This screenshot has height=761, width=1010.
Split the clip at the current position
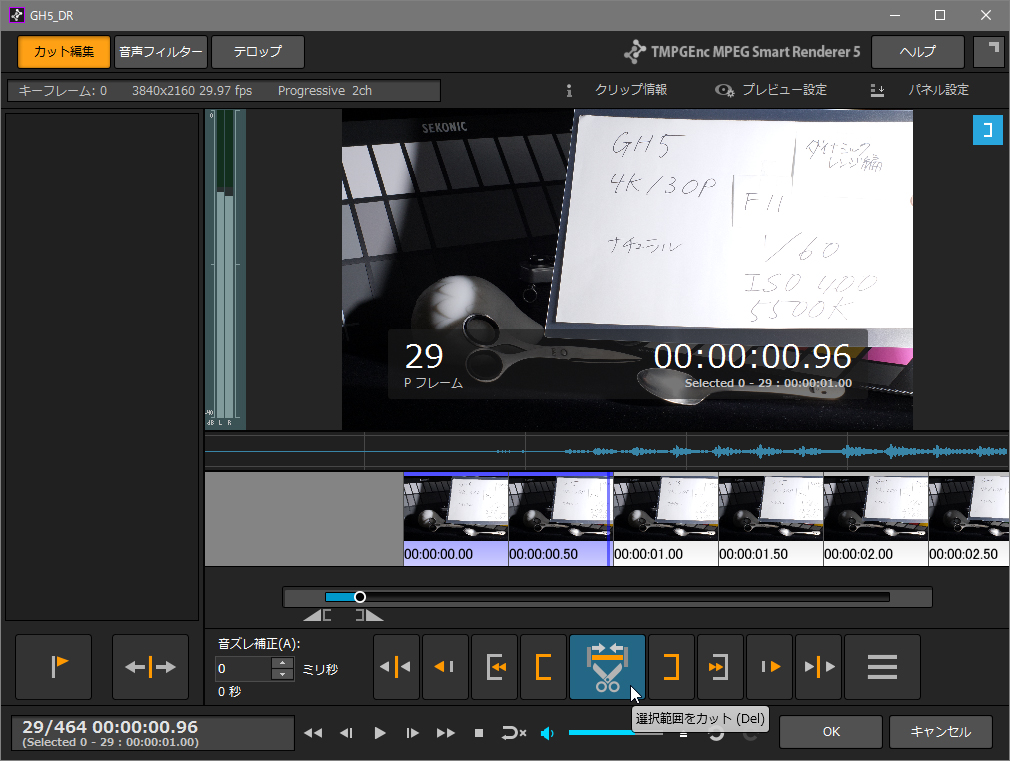150,667
